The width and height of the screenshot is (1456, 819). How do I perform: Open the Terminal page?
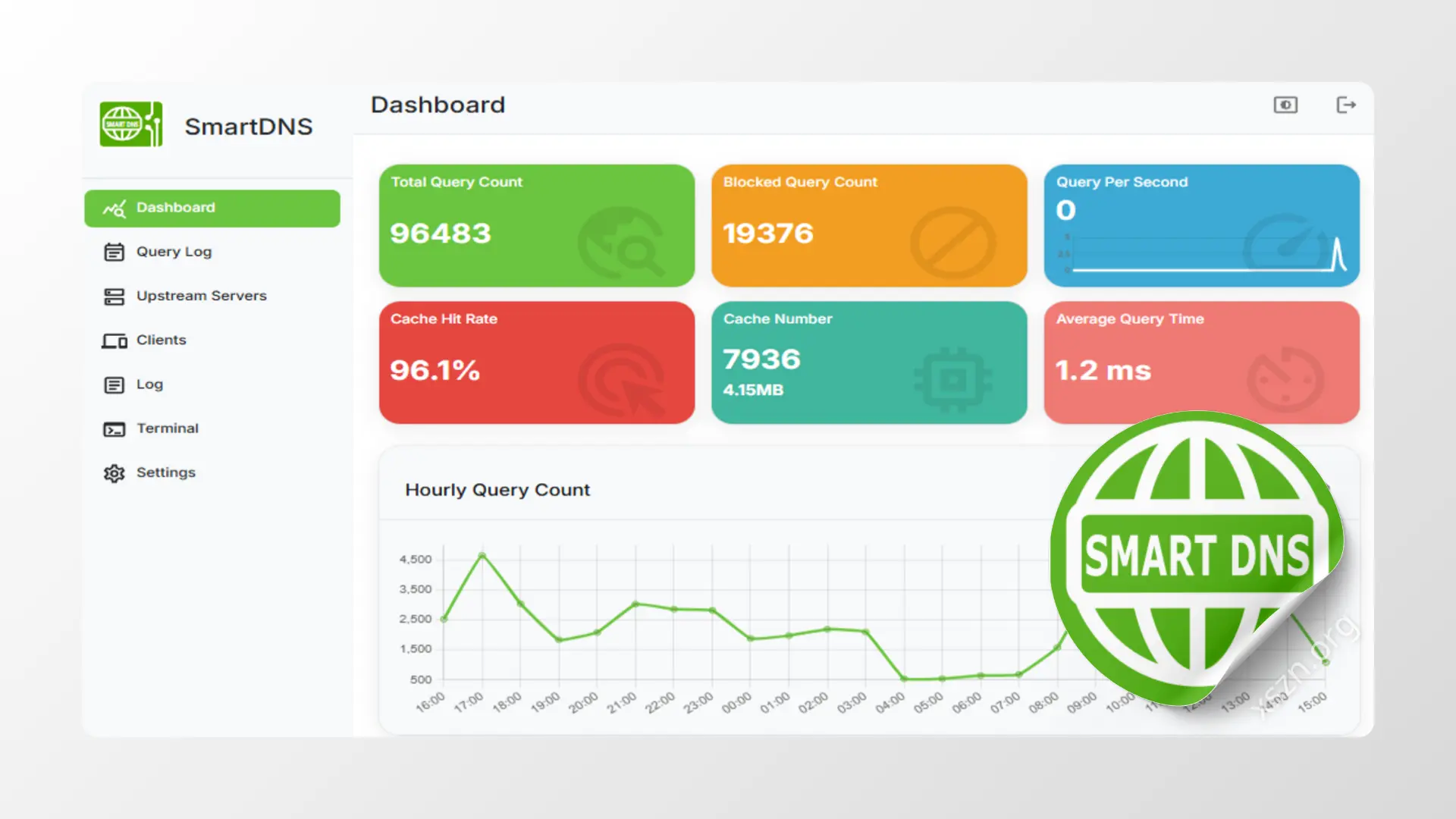point(212,428)
